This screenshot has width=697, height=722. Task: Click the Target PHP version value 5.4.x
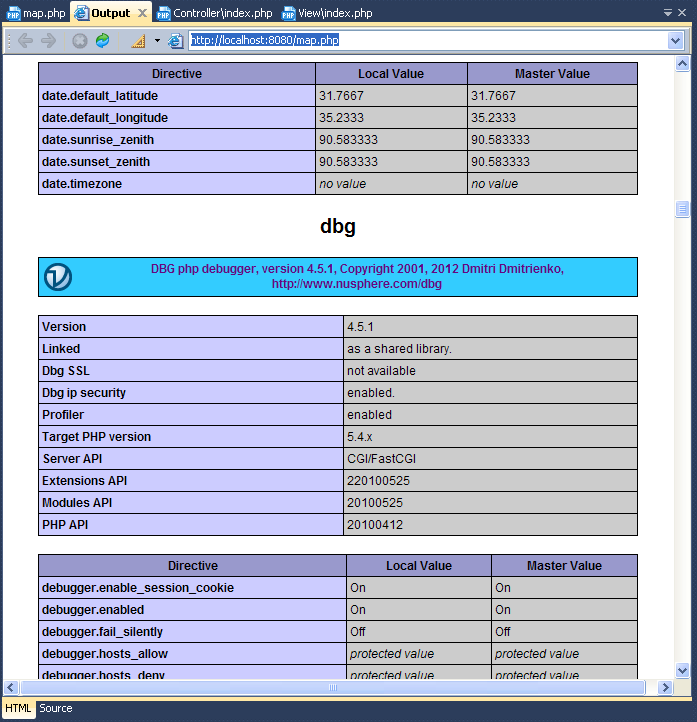pos(360,437)
